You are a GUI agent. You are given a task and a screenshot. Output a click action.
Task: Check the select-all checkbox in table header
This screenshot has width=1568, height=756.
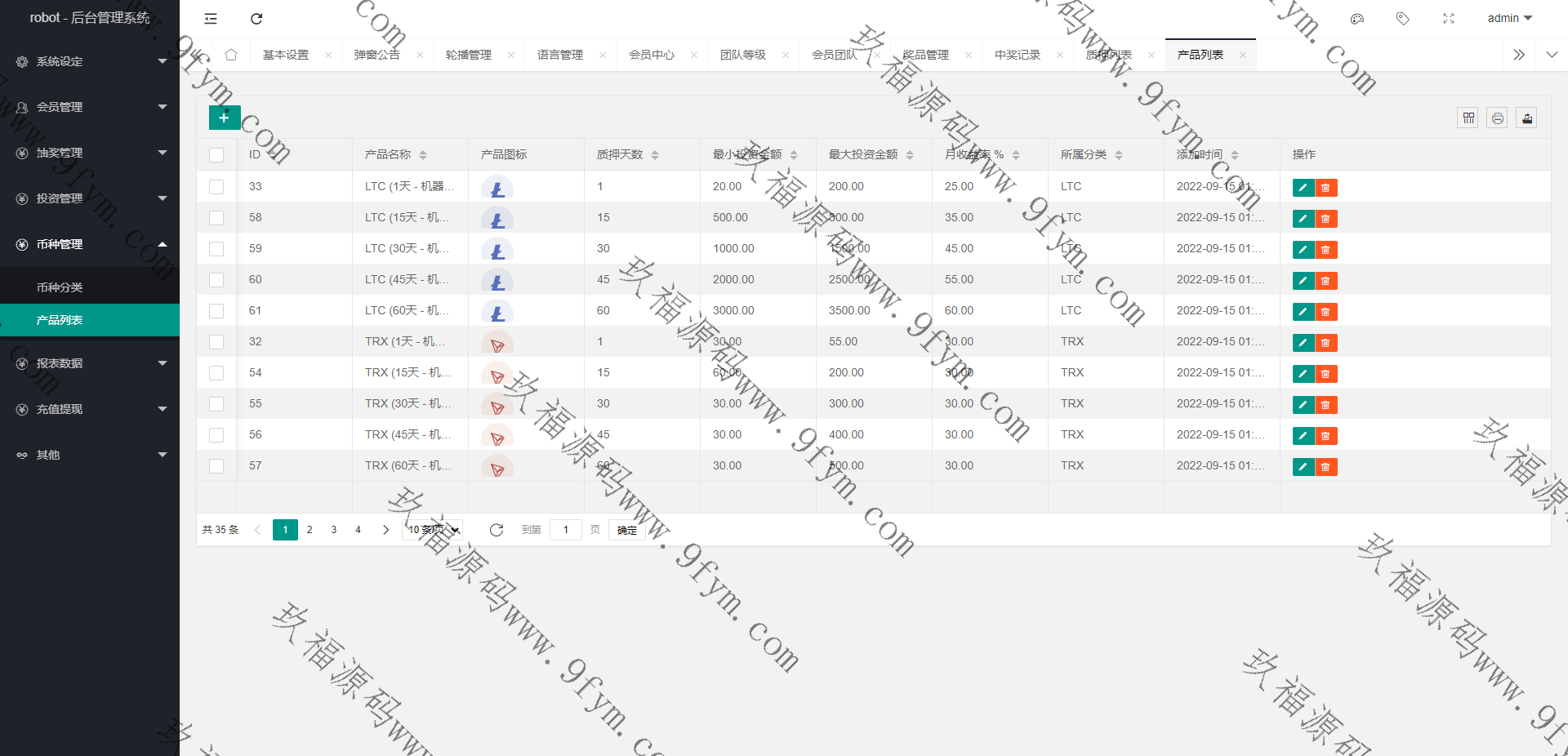pos(216,155)
